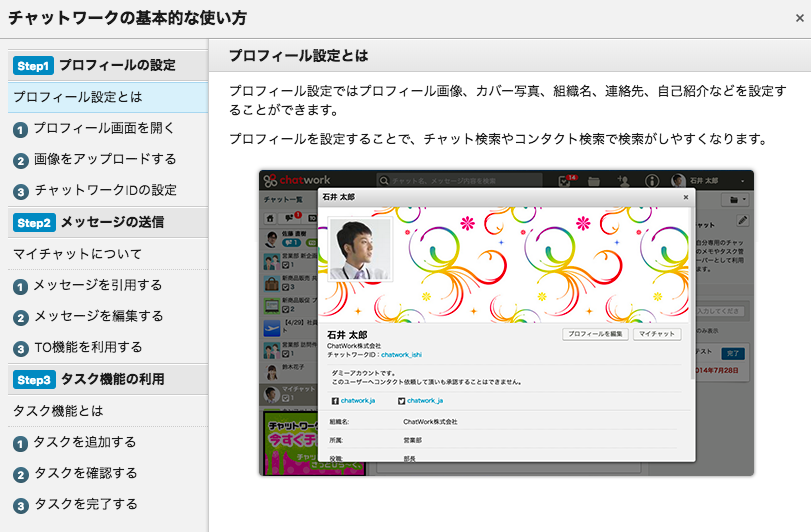Click the Step3 blue badge
This screenshot has height=532, width=811.
34,380
